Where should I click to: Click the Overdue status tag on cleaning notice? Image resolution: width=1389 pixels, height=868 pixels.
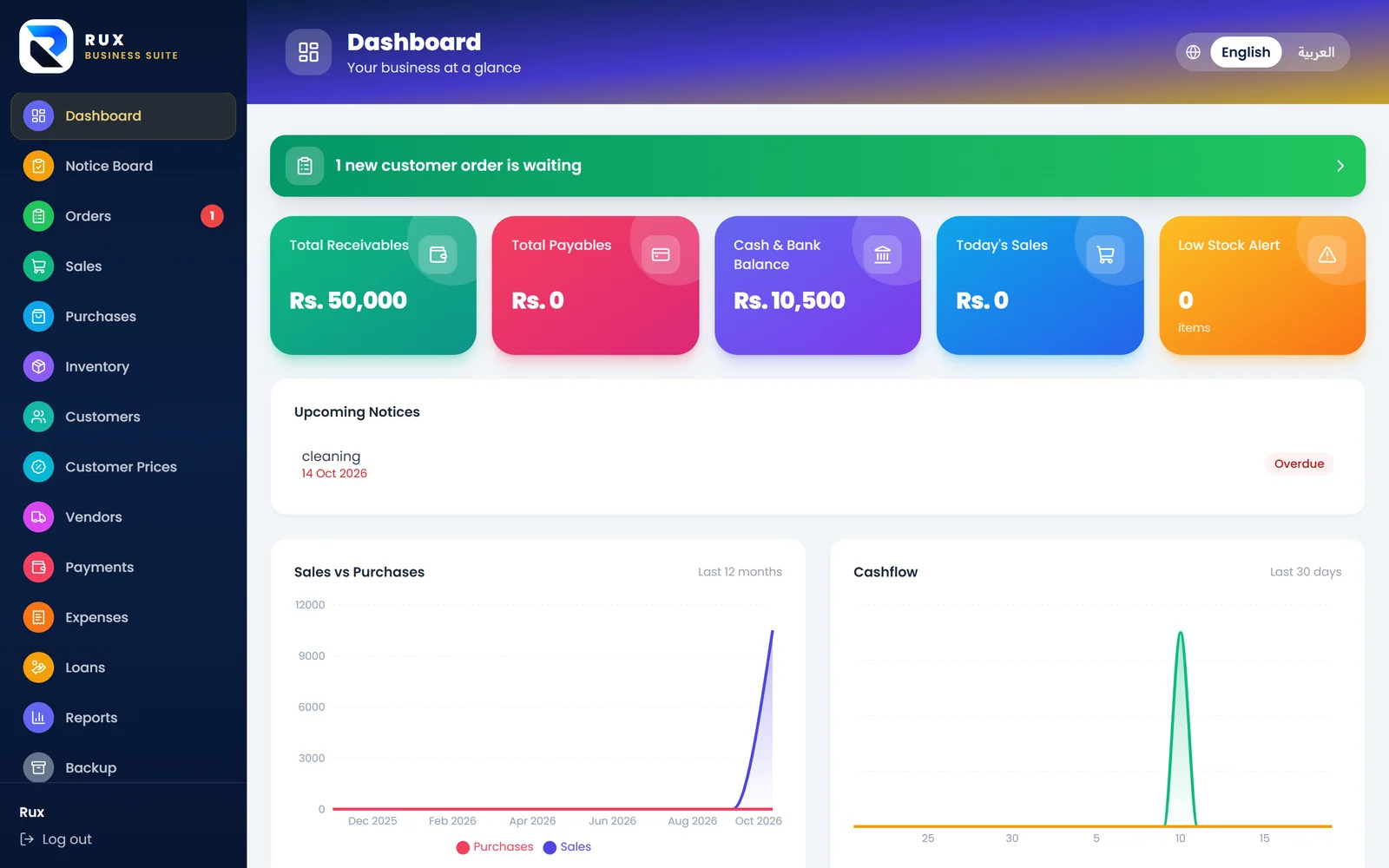1299,464
